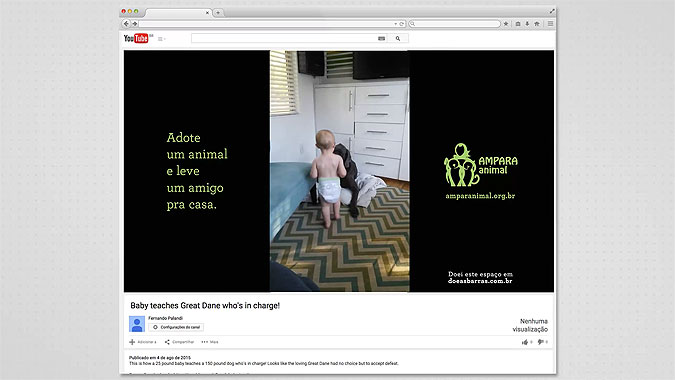Click inside the YouTube search field
Screen dimensions: 675x380
click(284, 39)
